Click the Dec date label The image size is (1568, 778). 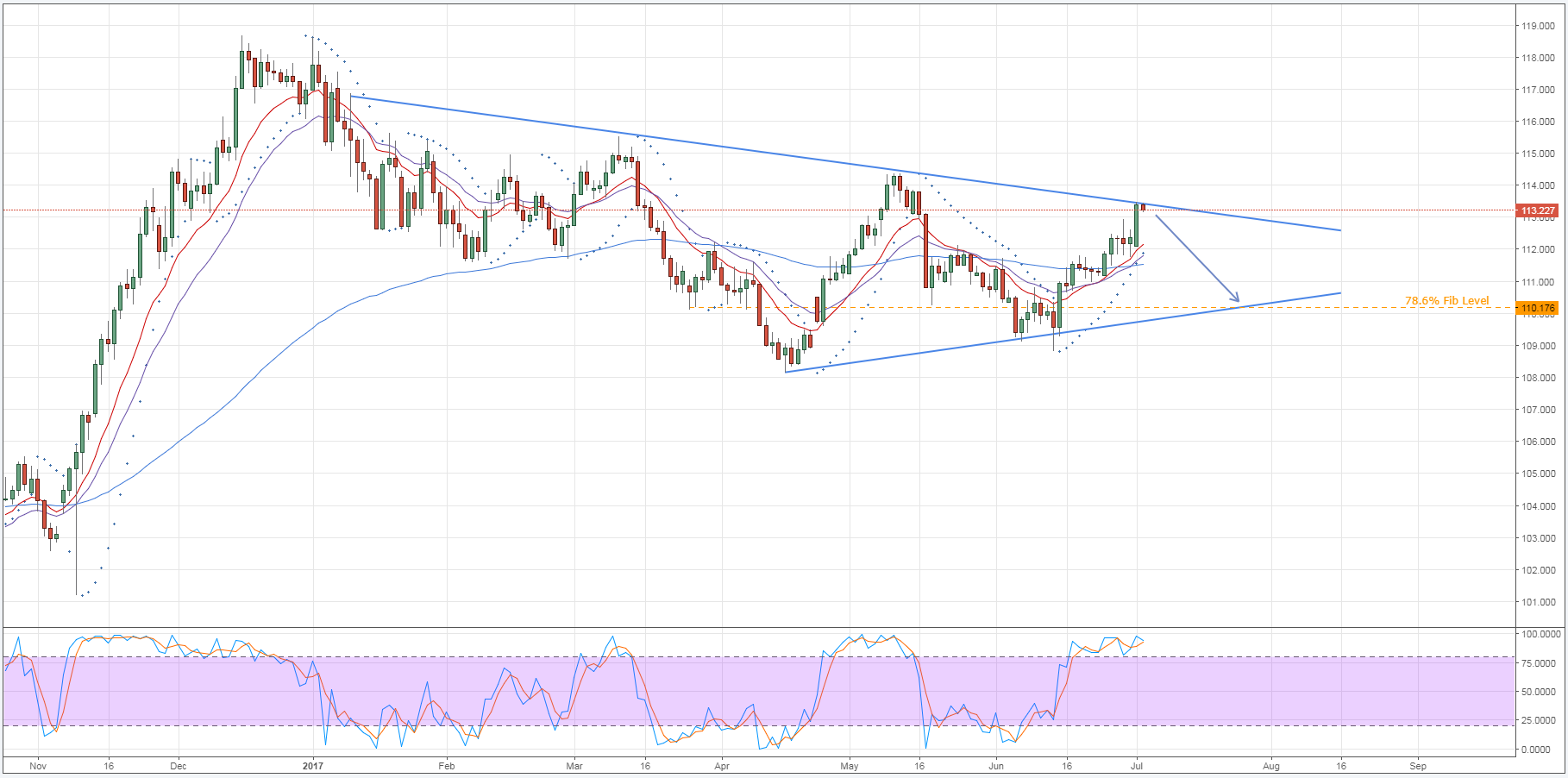coord(179,765)
